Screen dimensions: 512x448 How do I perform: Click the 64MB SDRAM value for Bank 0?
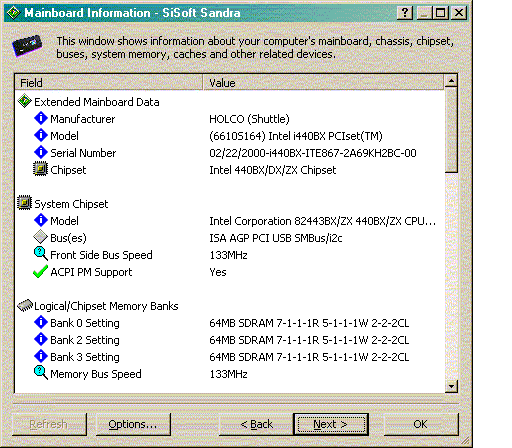309,323
